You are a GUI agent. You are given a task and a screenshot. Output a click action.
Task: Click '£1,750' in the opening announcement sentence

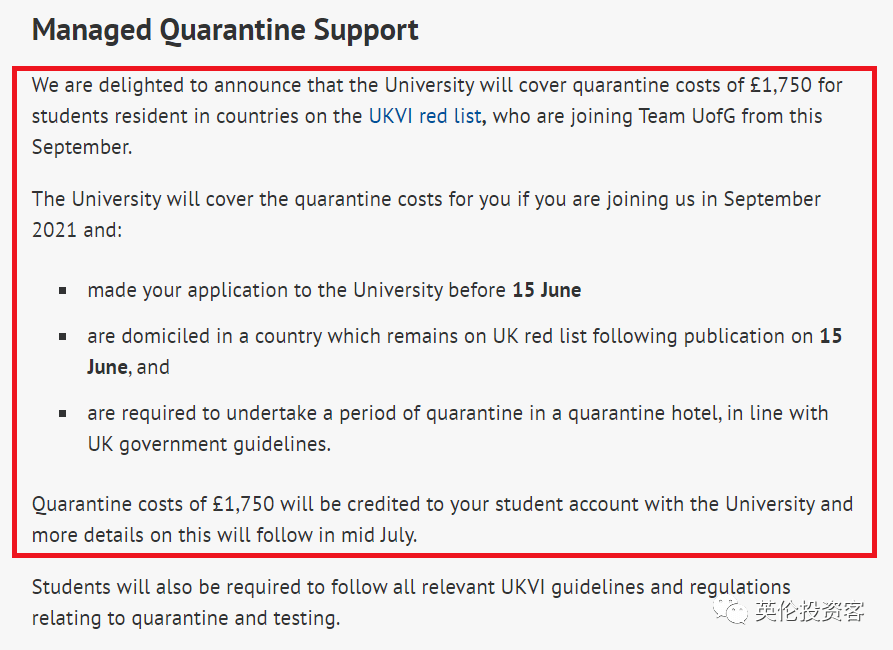(781, 85)
